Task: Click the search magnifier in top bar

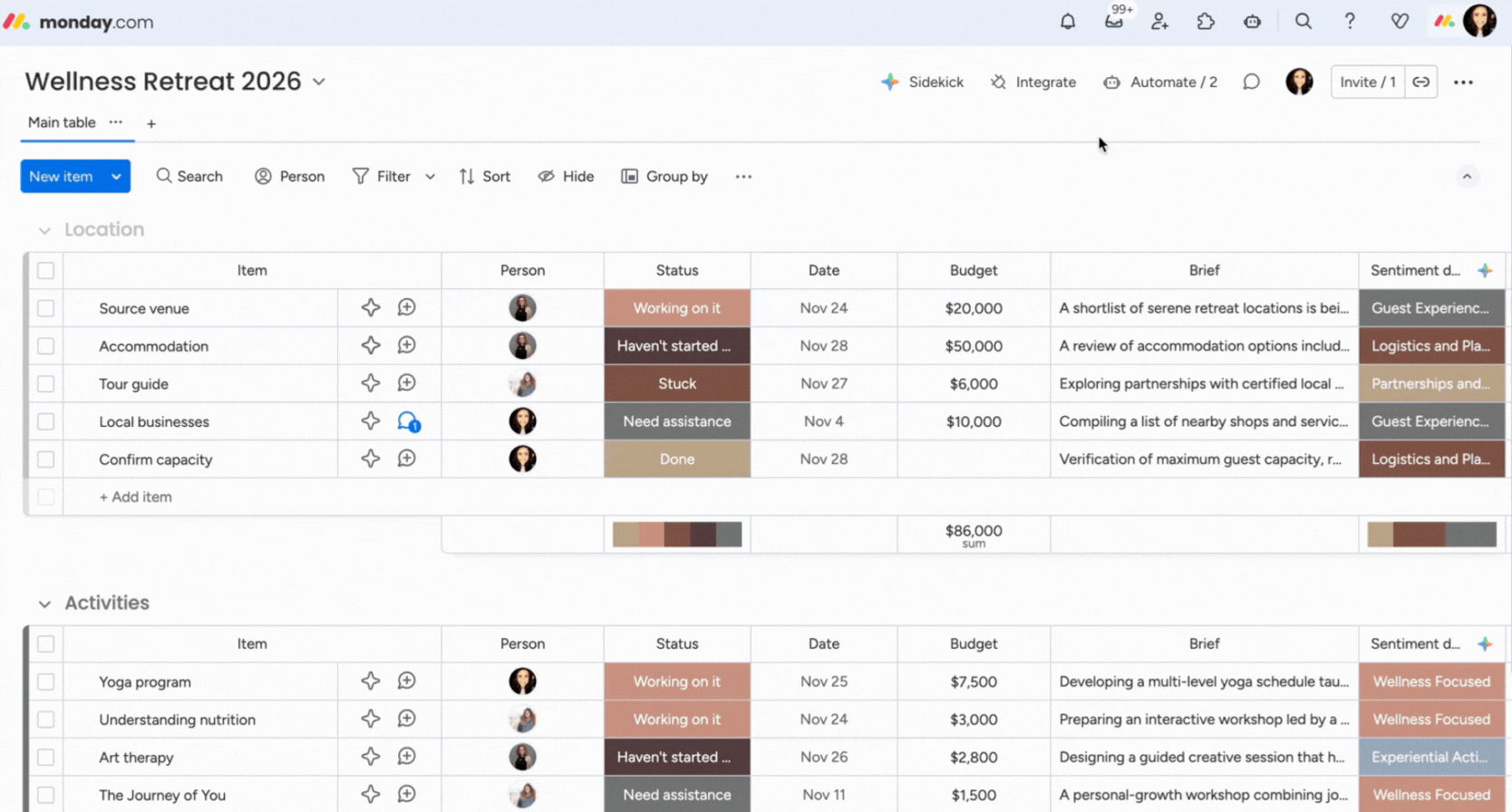Action: pos(1303,22)
